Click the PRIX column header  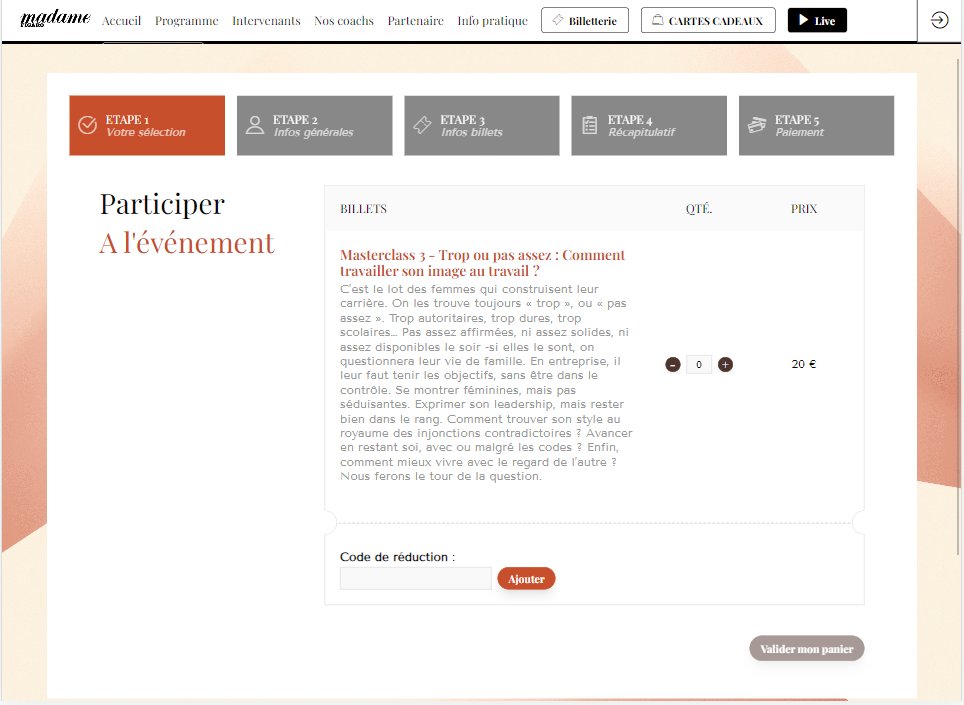804,209
